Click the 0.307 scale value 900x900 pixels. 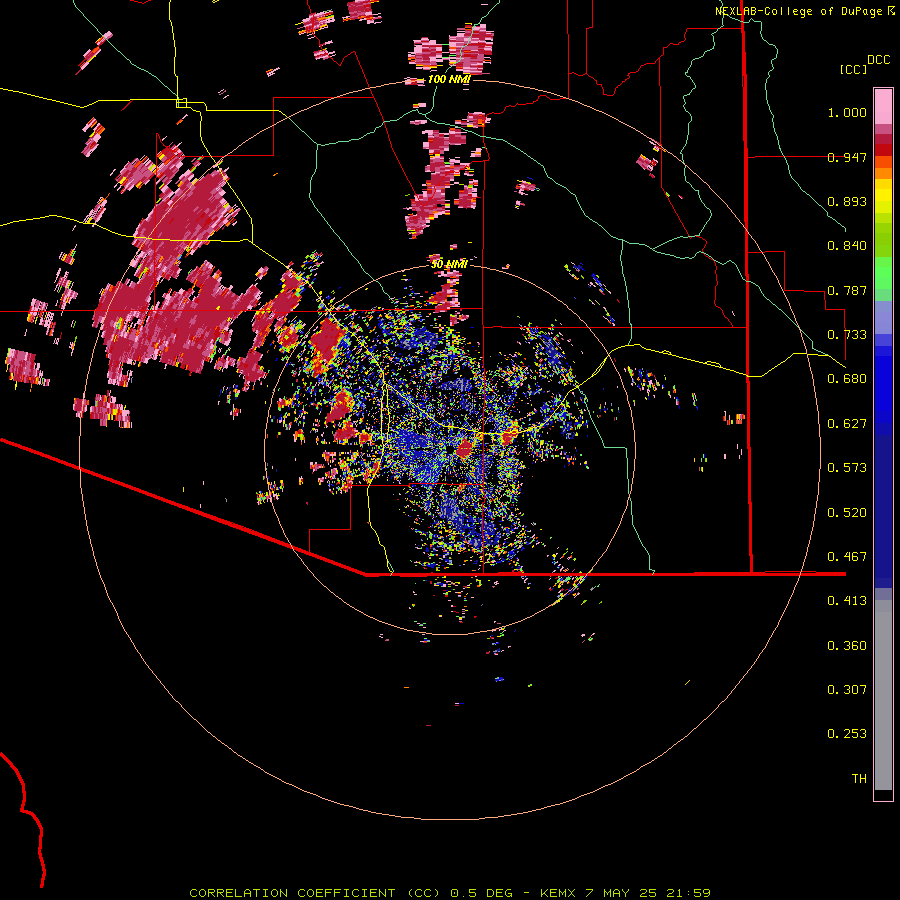pos(847,690)
